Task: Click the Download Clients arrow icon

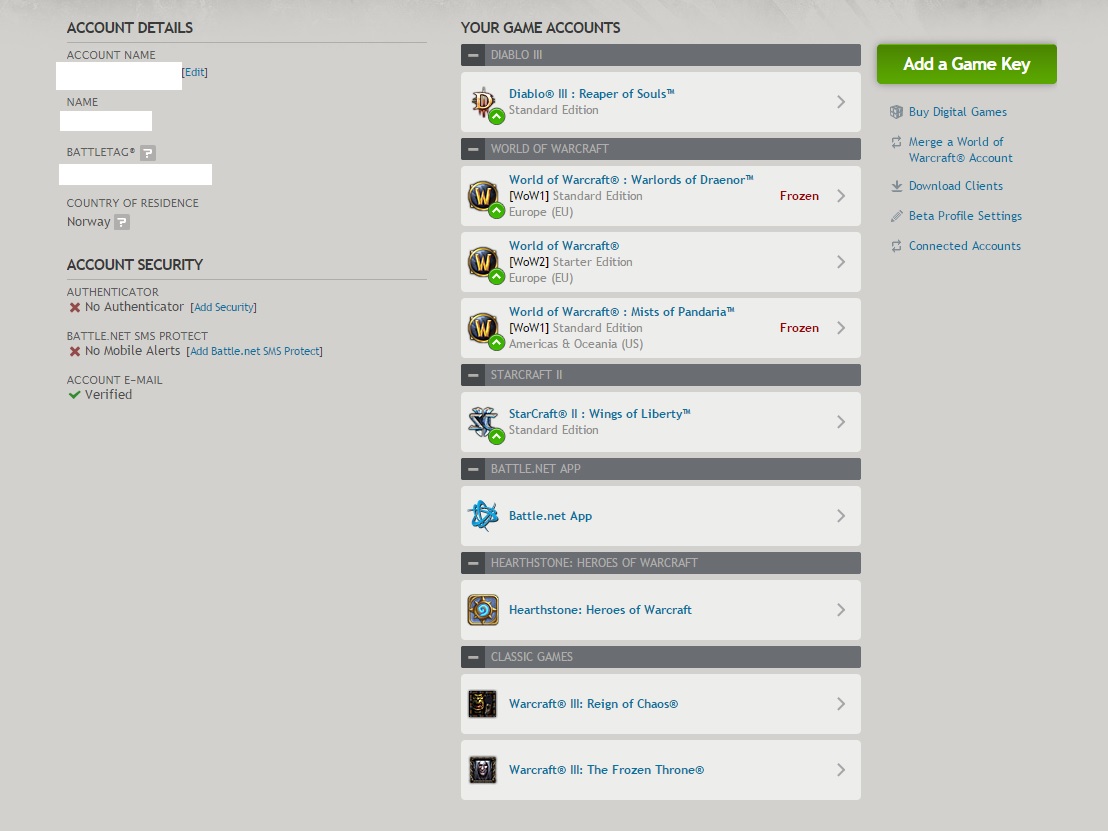Action: [x=896, y=186]
